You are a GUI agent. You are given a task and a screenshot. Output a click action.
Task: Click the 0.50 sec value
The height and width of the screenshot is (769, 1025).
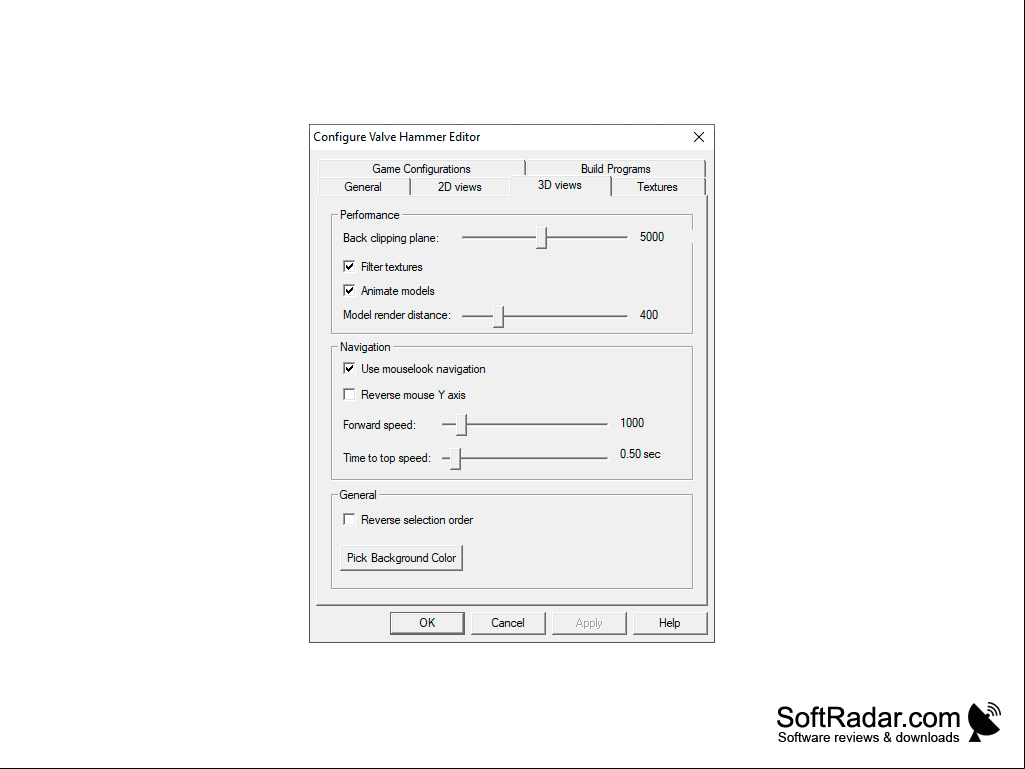tap(640, 454)
